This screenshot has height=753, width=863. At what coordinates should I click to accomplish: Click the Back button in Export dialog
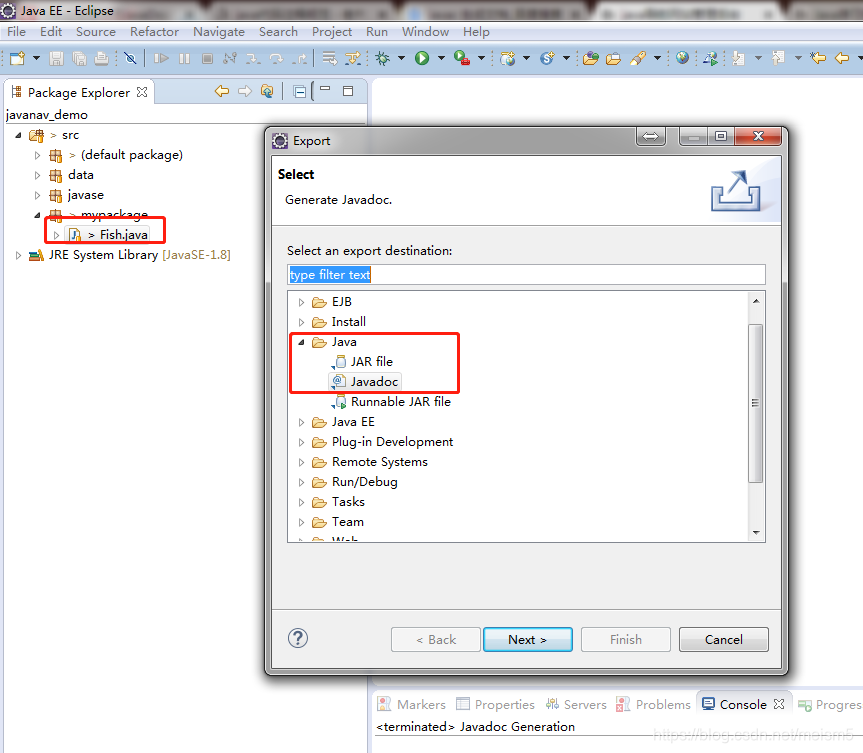[436, 640]
